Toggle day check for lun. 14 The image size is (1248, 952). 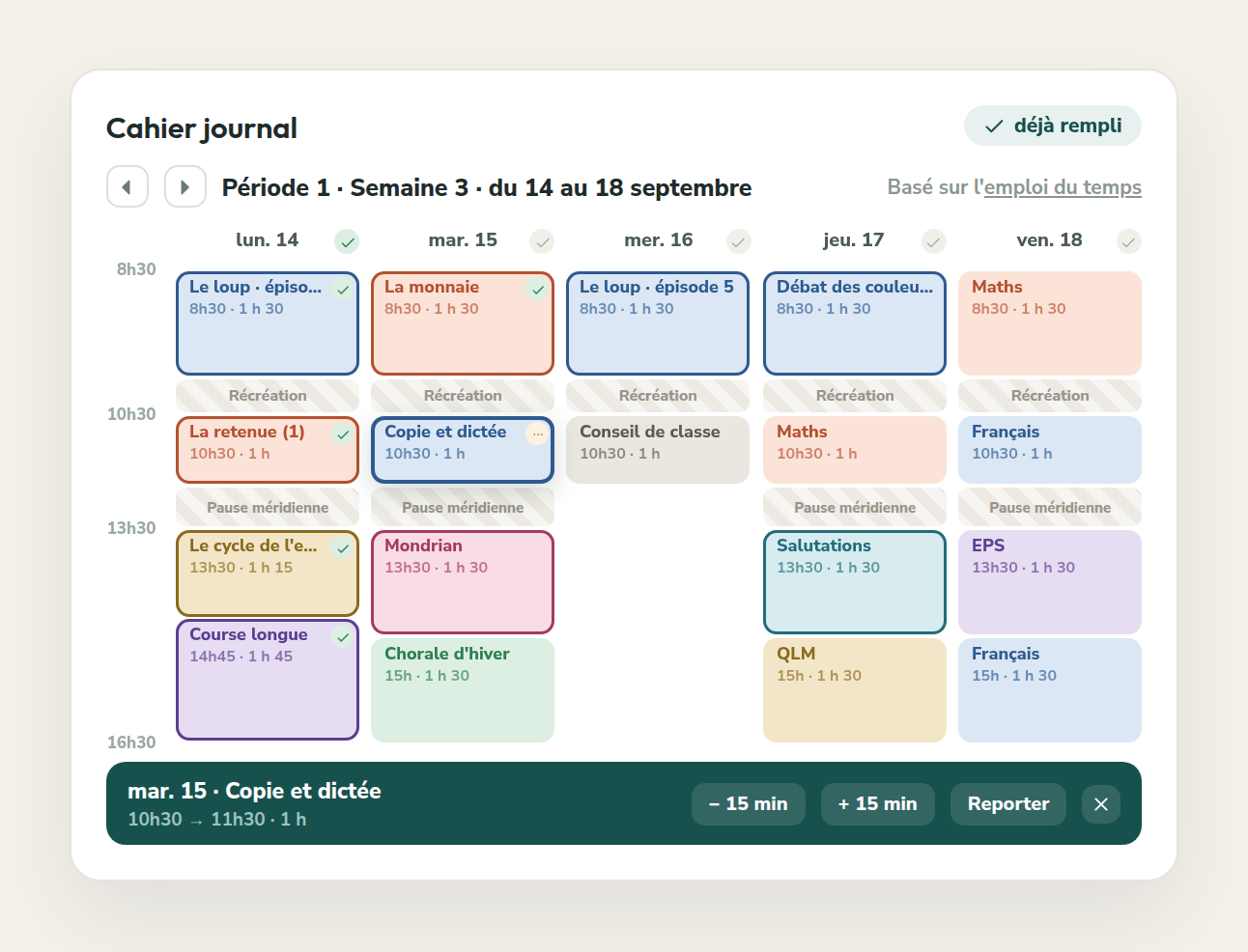pyautogui.click(x=347, y=241)
